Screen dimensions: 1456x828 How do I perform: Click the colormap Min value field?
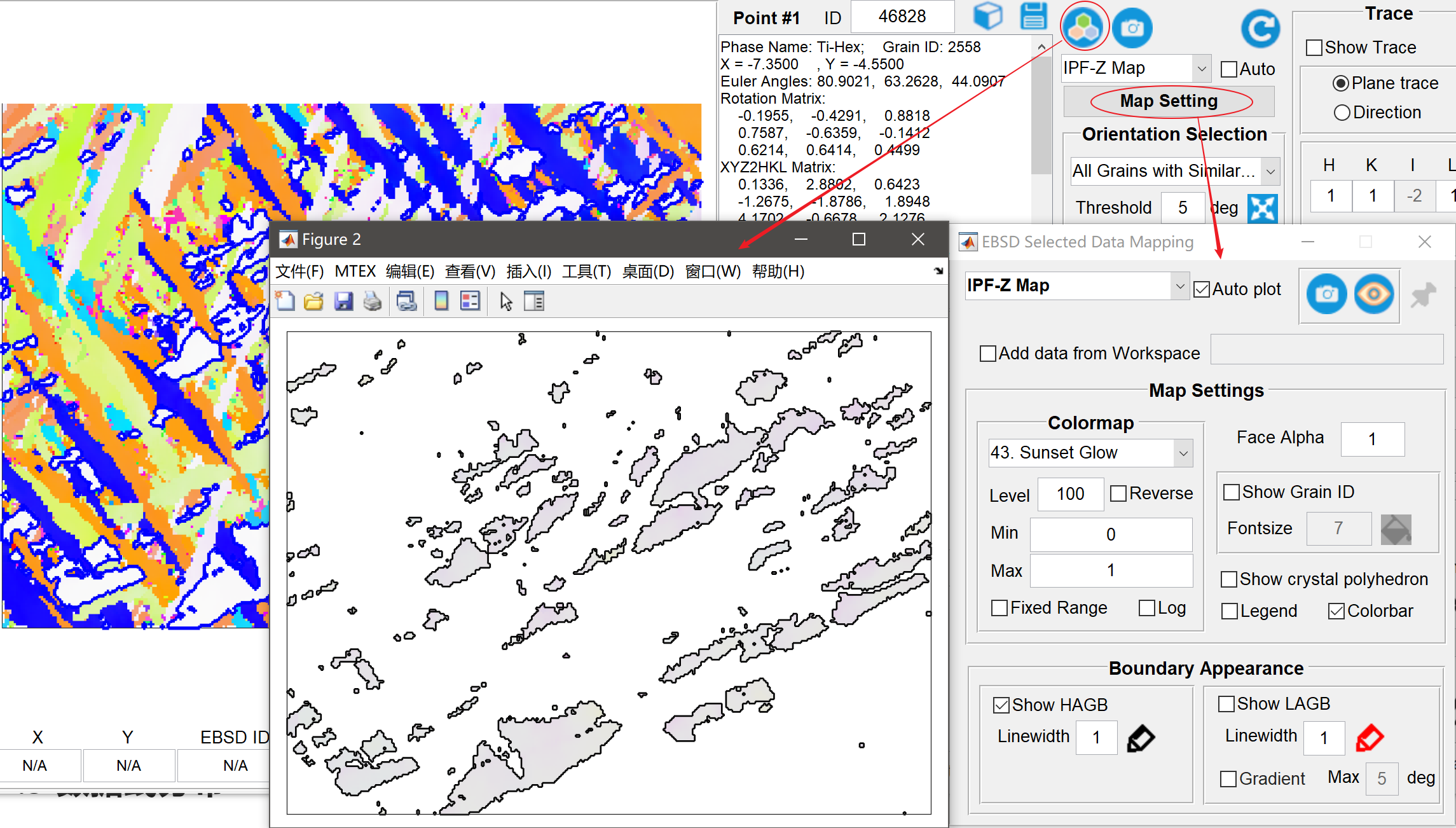click(1111, 534)
